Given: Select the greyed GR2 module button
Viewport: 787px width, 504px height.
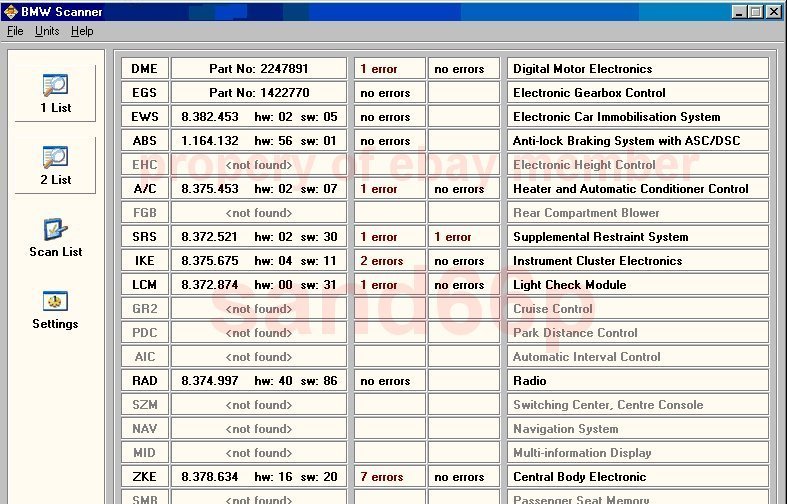Looking at the screenshot, I should pos(145,309).
